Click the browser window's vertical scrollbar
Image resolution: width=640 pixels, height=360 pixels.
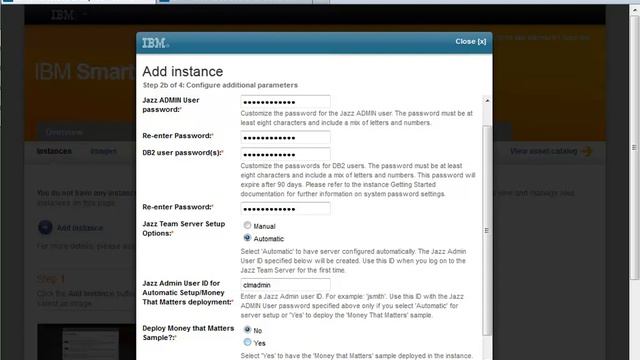(x=635, y=147)
